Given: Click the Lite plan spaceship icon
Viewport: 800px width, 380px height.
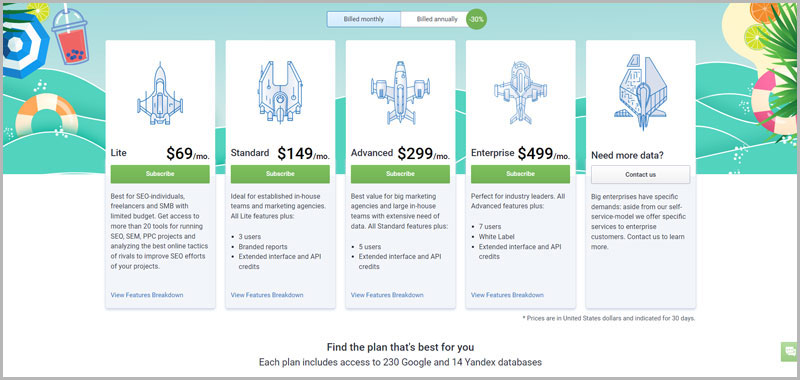Looking at the screenshot, I should 160,94.
